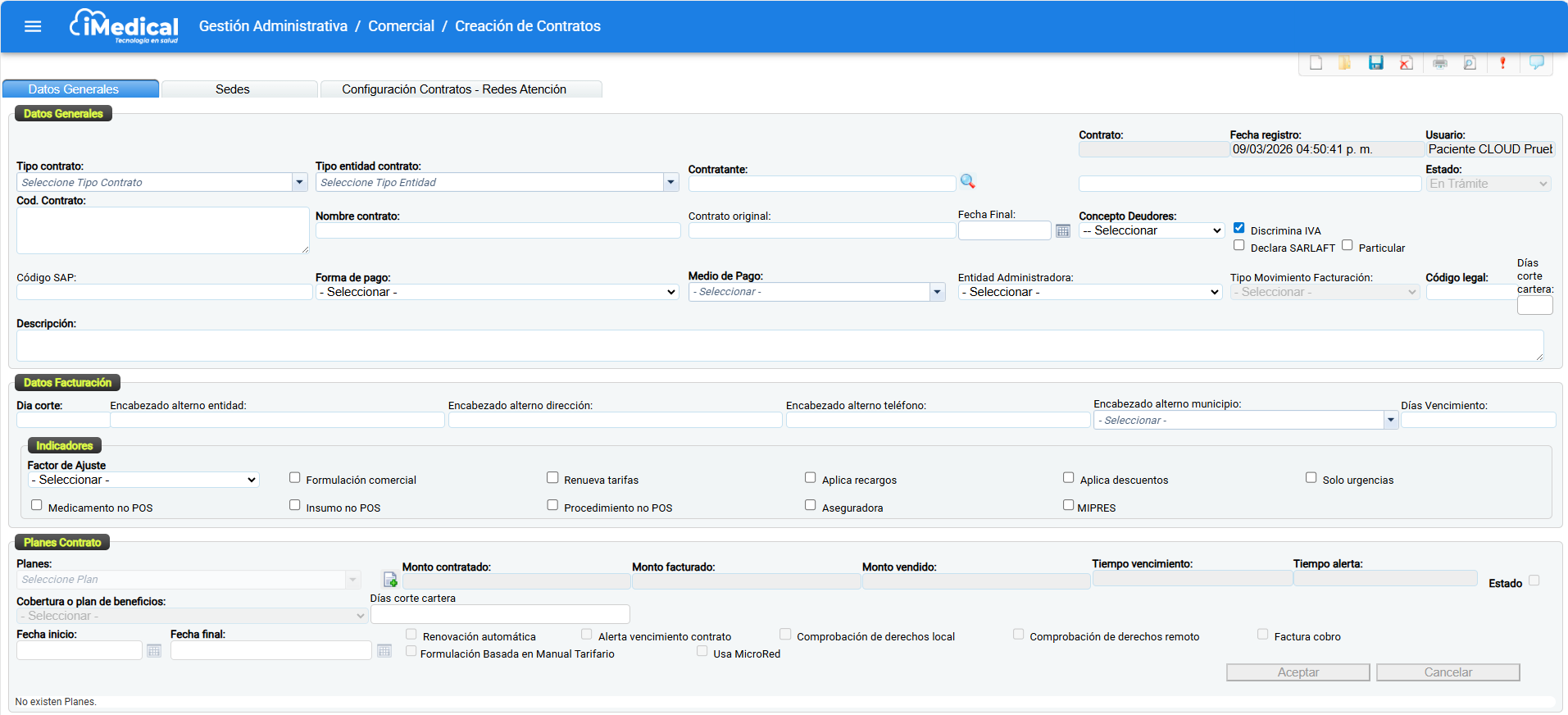The width and height of the screenshot is (1568, 715).
Task: Open the print preview magnifier document icon
Action: [1470, 63]
